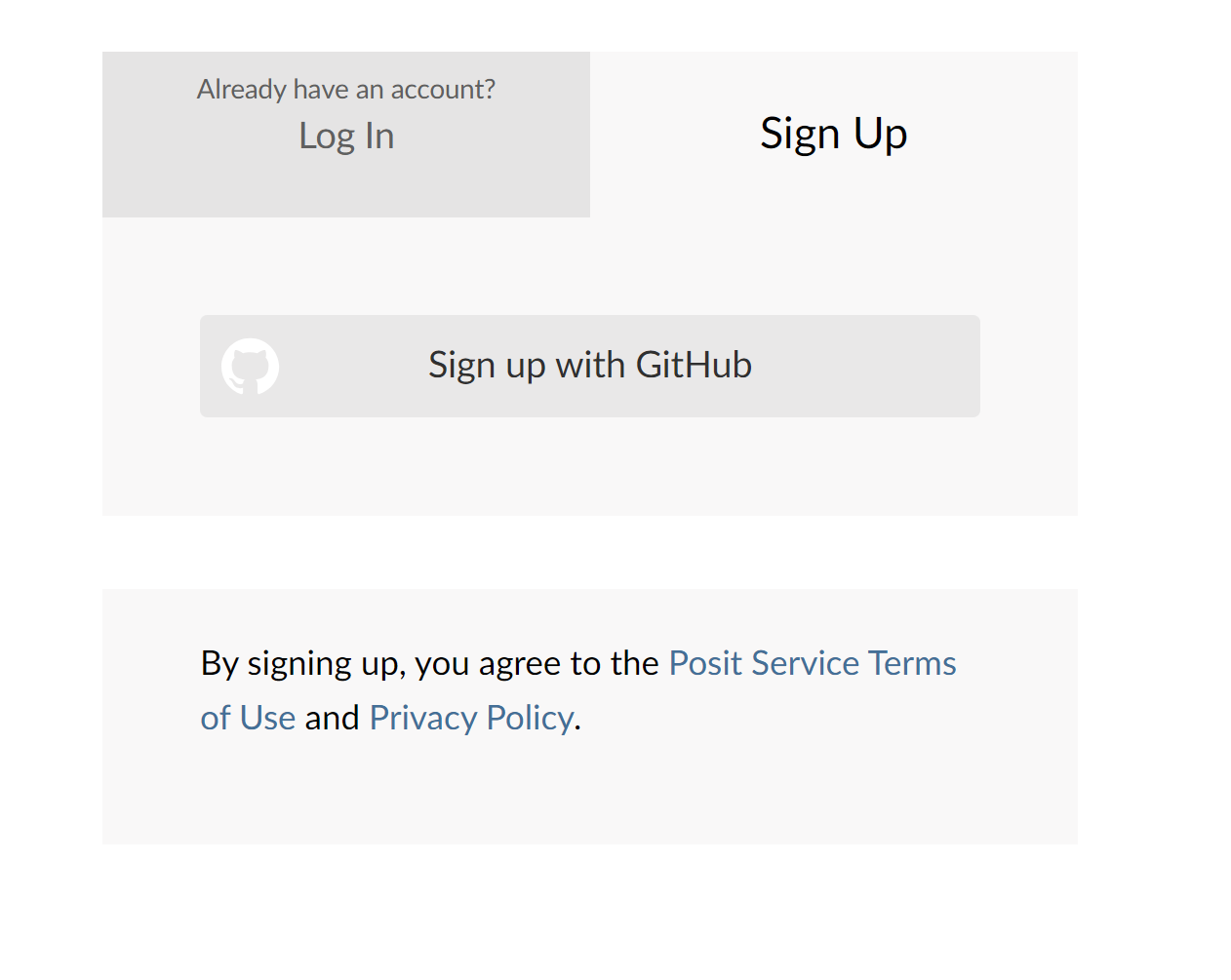
Task: Click the "of Use" link text
Action: click(x=248, y=718)
